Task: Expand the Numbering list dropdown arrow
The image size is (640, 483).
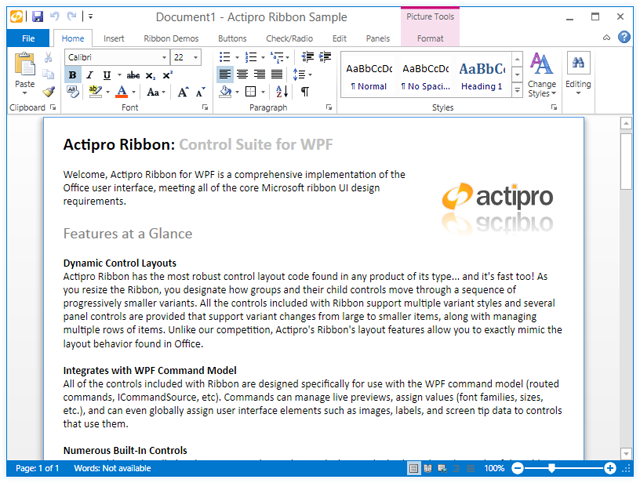Action: tap(263, 58)
